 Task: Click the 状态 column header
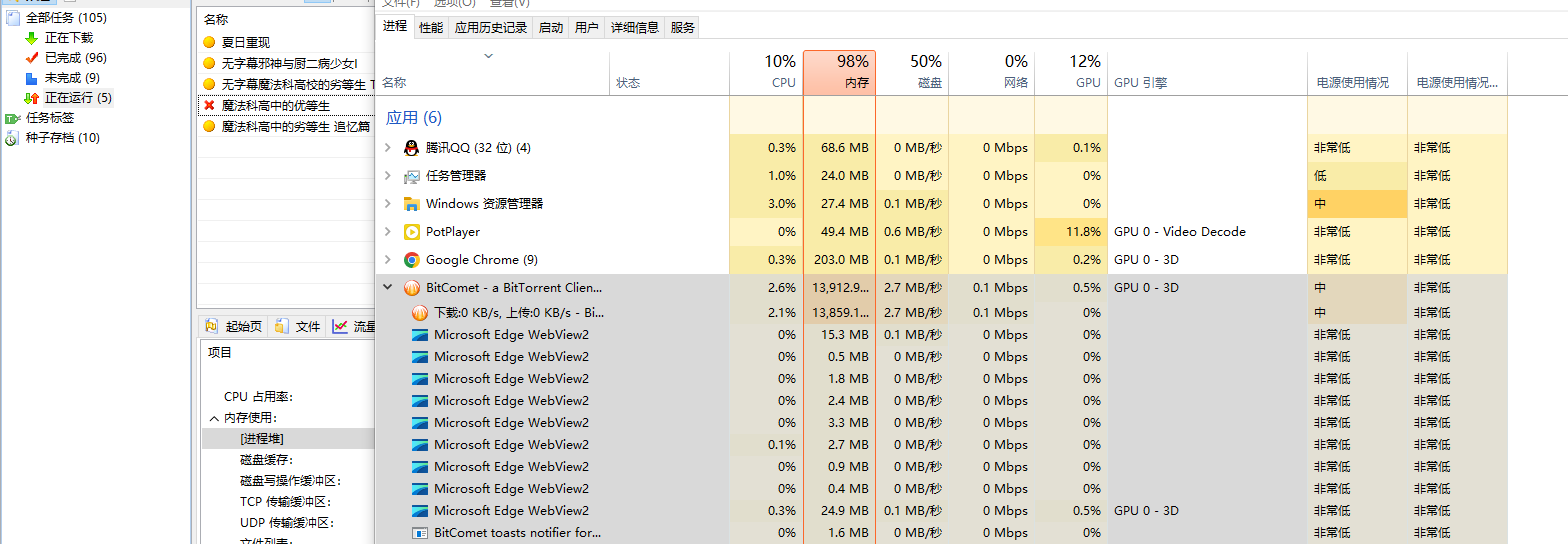point(670,72)
